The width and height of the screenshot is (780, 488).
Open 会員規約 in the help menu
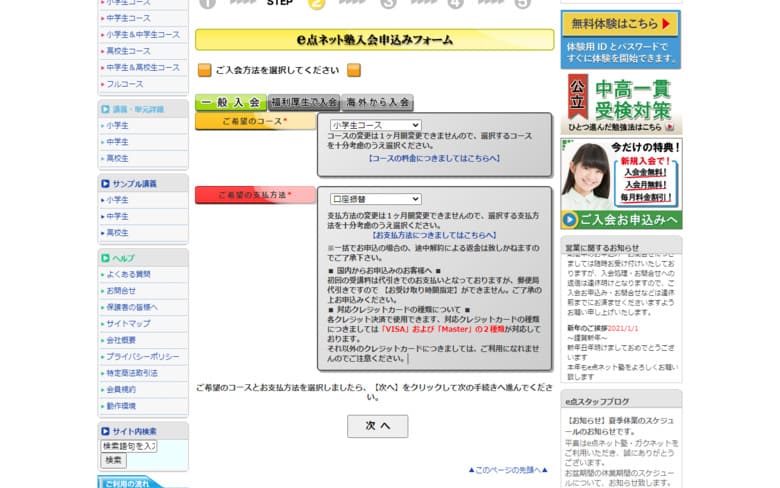pos(121,390)
